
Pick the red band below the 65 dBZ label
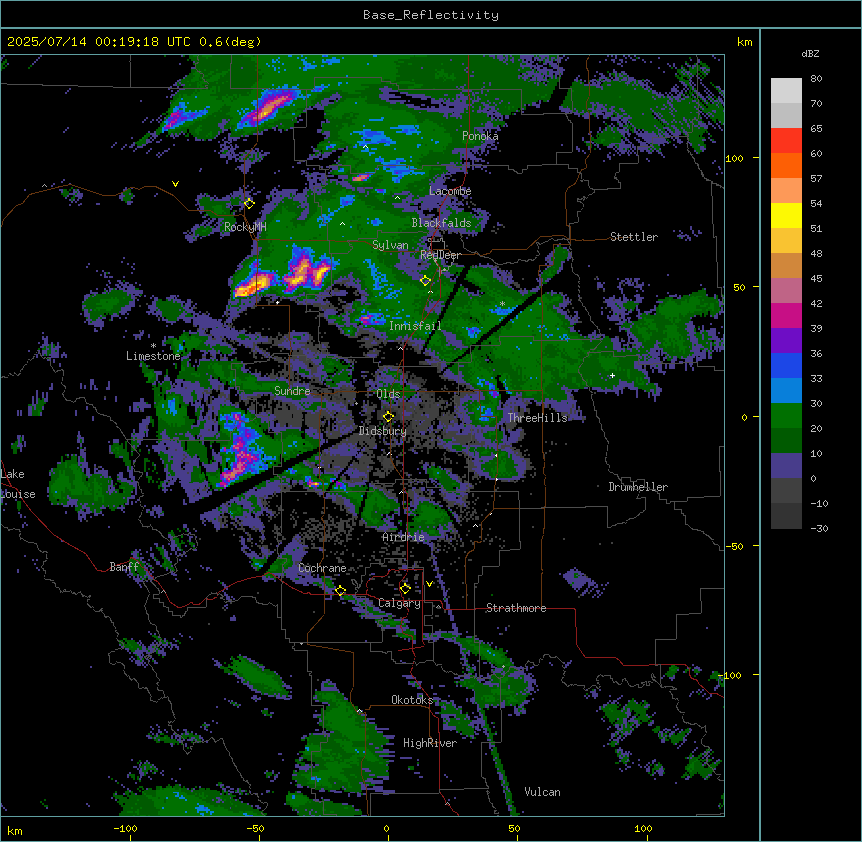[x=786, y=140]
